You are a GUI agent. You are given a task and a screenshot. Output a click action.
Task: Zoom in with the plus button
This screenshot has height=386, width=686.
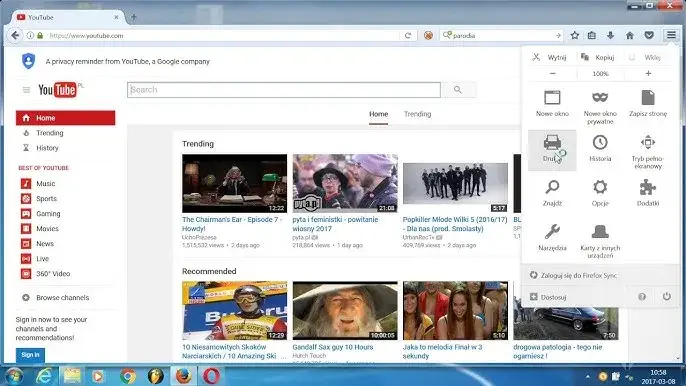click(x=648, y=74)
